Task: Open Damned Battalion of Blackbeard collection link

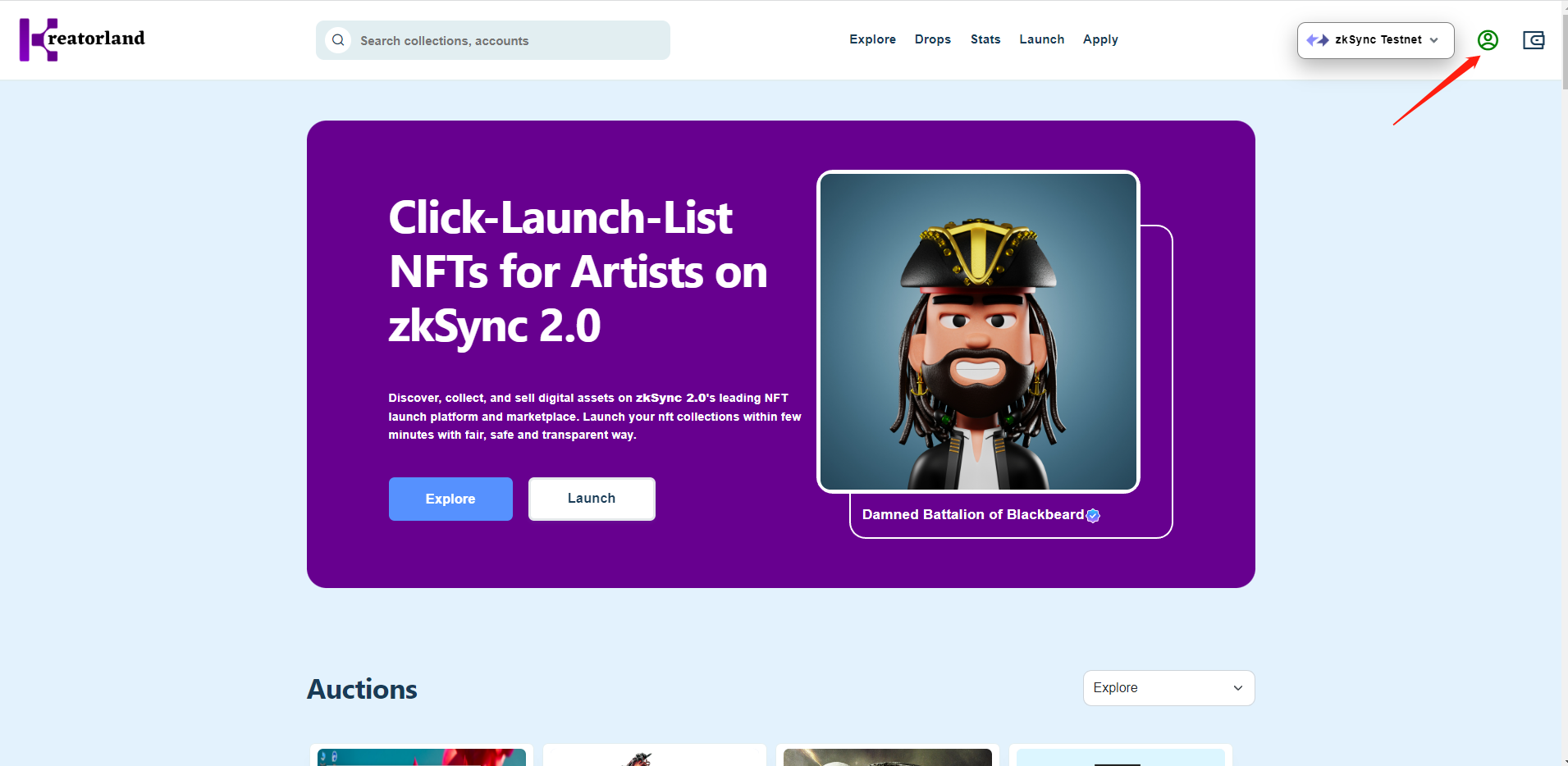Action: [x=973, y=514]
